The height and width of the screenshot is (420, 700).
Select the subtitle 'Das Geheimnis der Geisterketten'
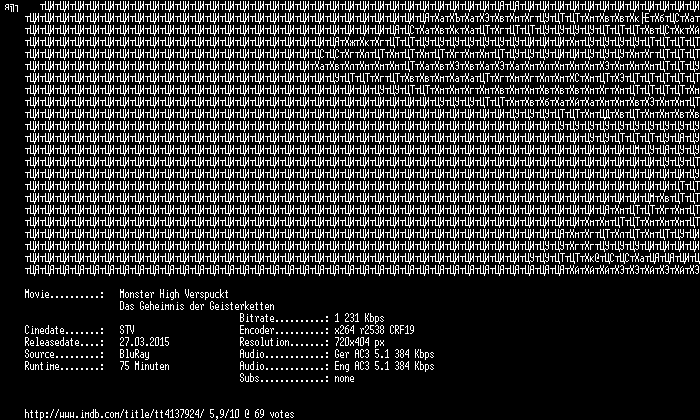point(197,306)
